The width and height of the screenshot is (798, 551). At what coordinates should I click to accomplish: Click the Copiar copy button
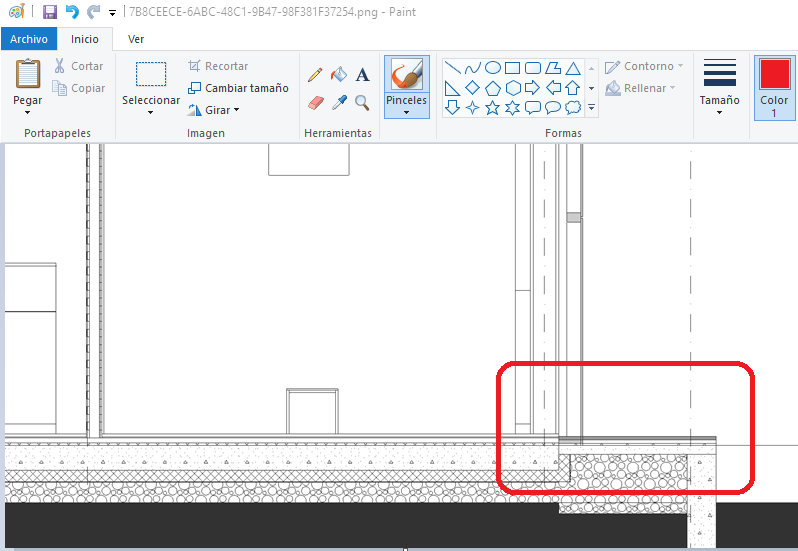point(79,88)
